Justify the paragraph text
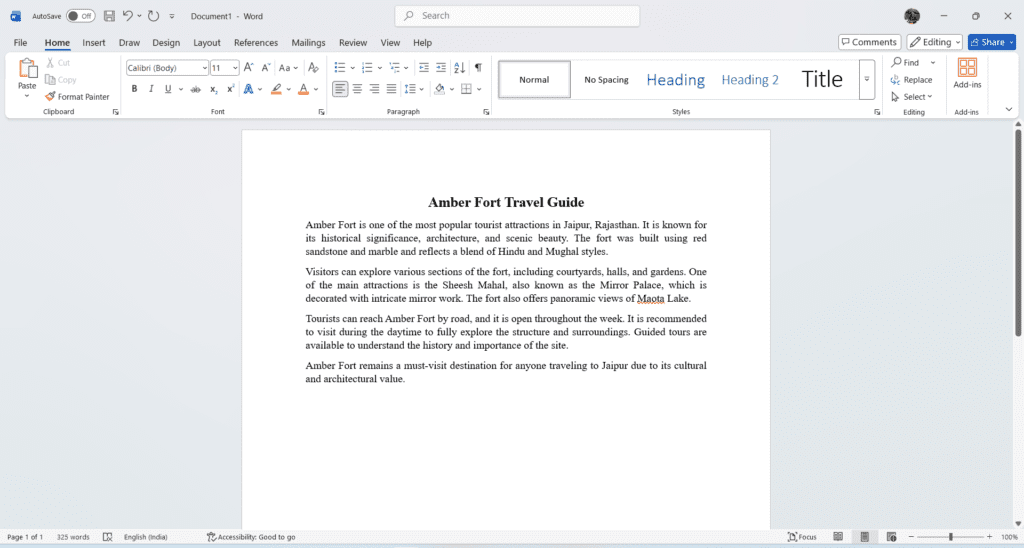The height and width of the screenshot is (548, 1024). point(391,89)
